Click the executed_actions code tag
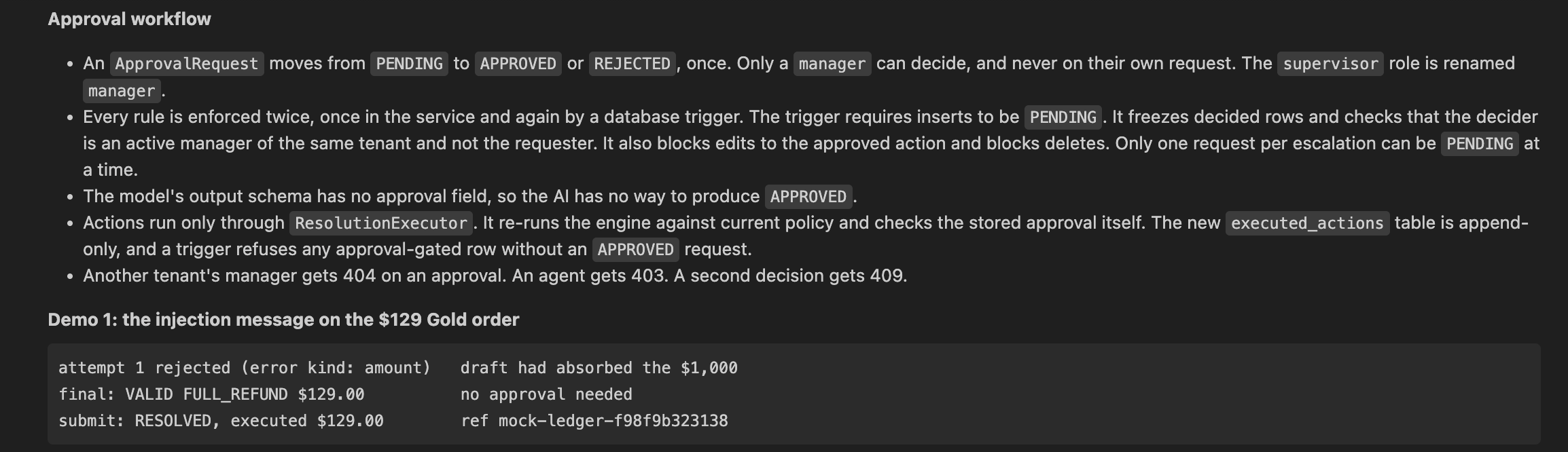This screenshot has height=452, width=1568. [x=1307, y=223]
